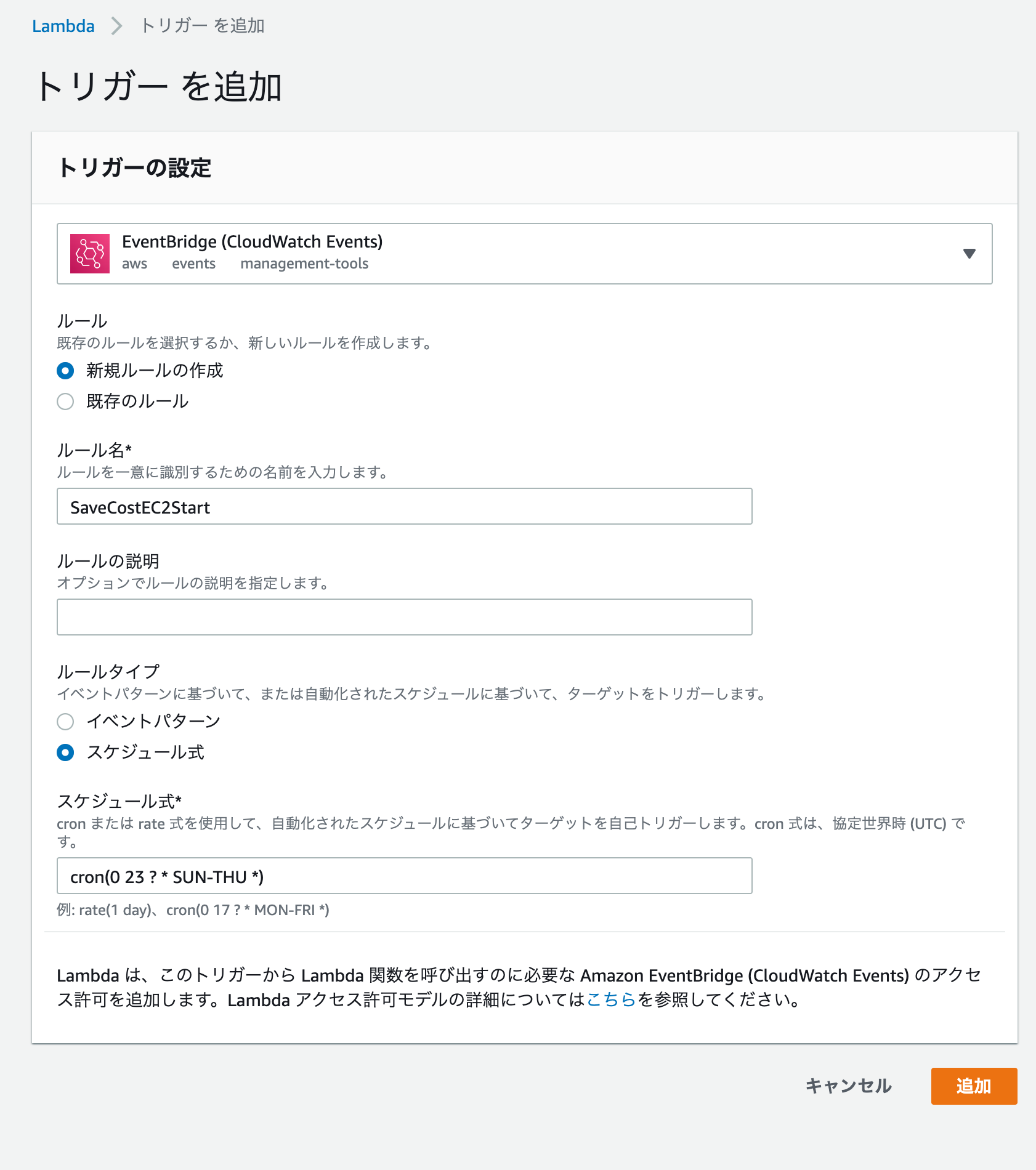Choose イベントパターン rule type

pos(65,722)
